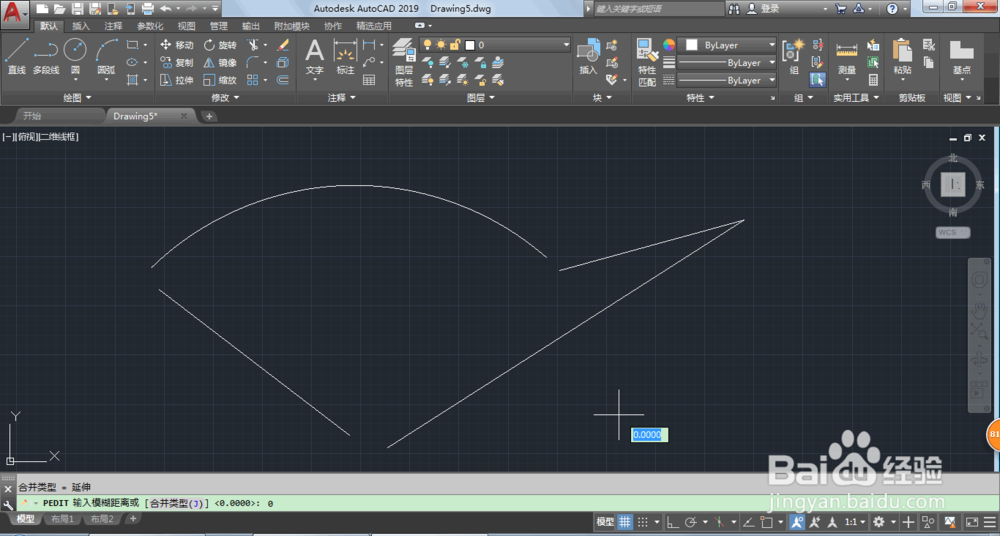The height and width of the screenshot is (536, 1000).
Task: Toggle snap mode dots icon
Action: (x=643, y=521)
